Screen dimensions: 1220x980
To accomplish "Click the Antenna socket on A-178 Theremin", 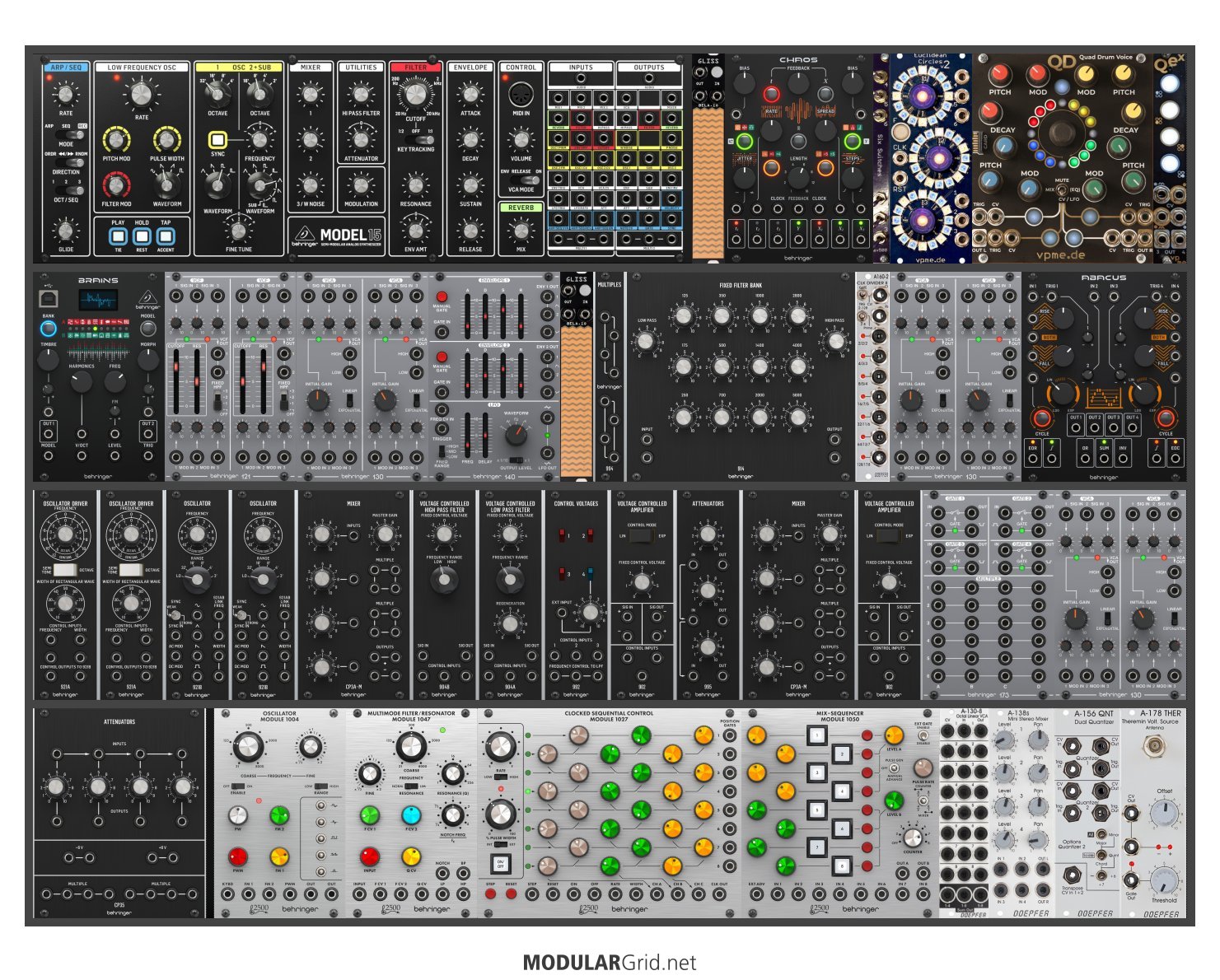I will coord(1153,747).
